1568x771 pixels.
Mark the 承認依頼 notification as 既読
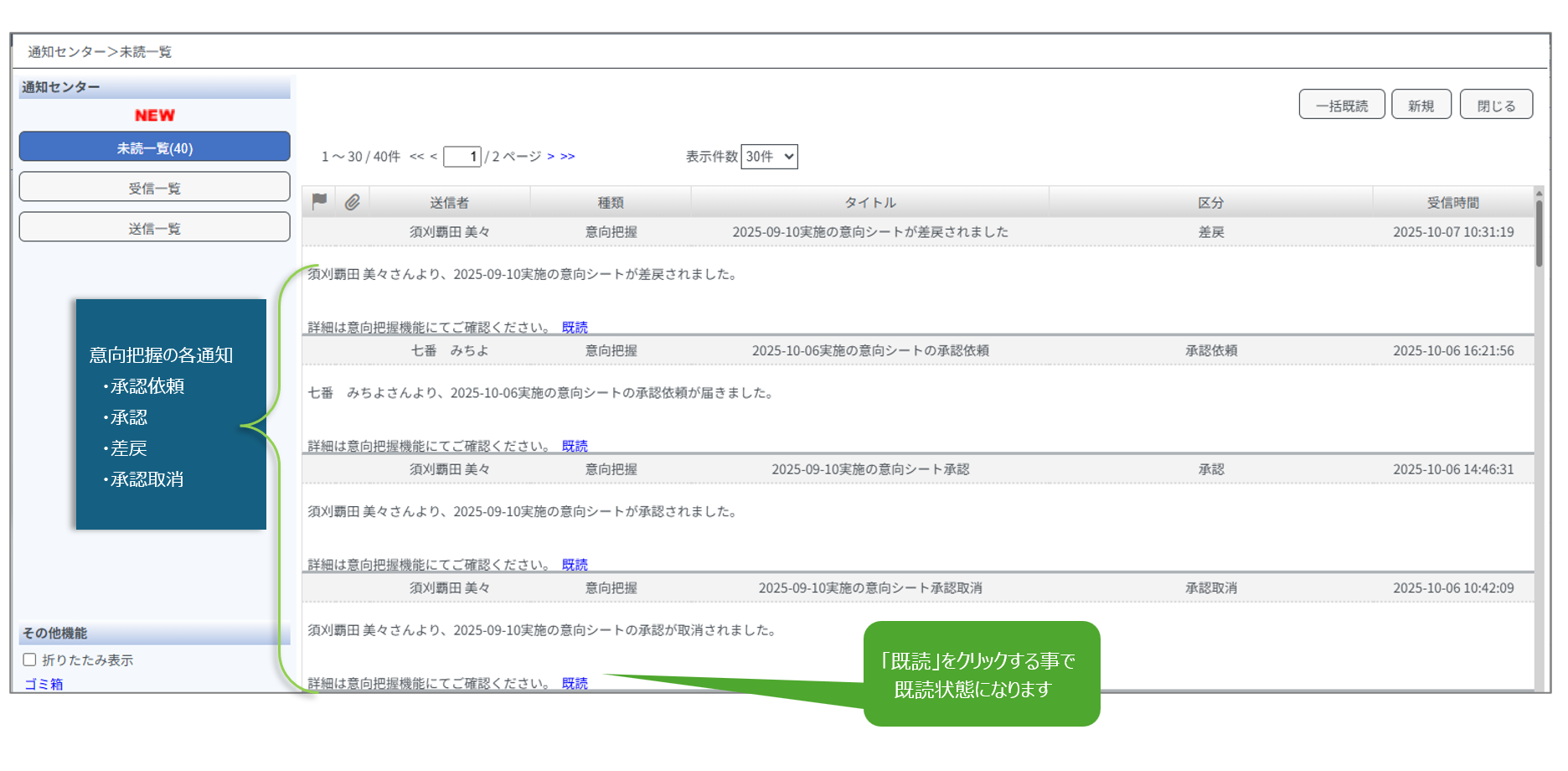[x=575, y=446]
